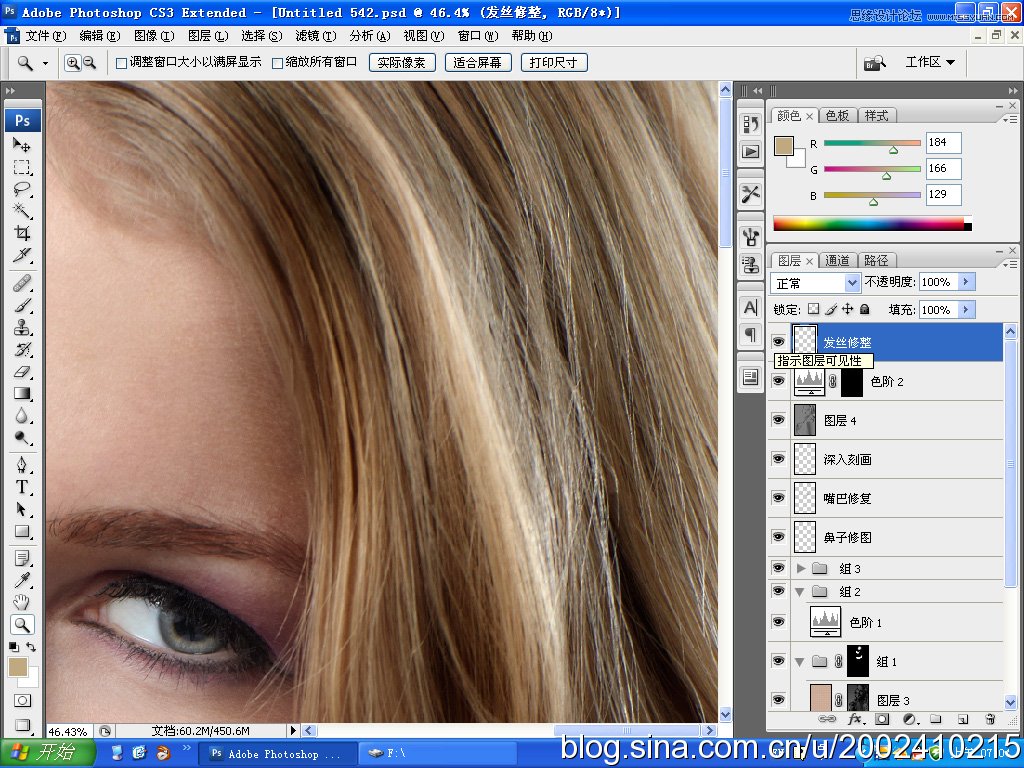
Task: Toggle visibility of 嘴巴修复 layer
Action: click(778, 498)
